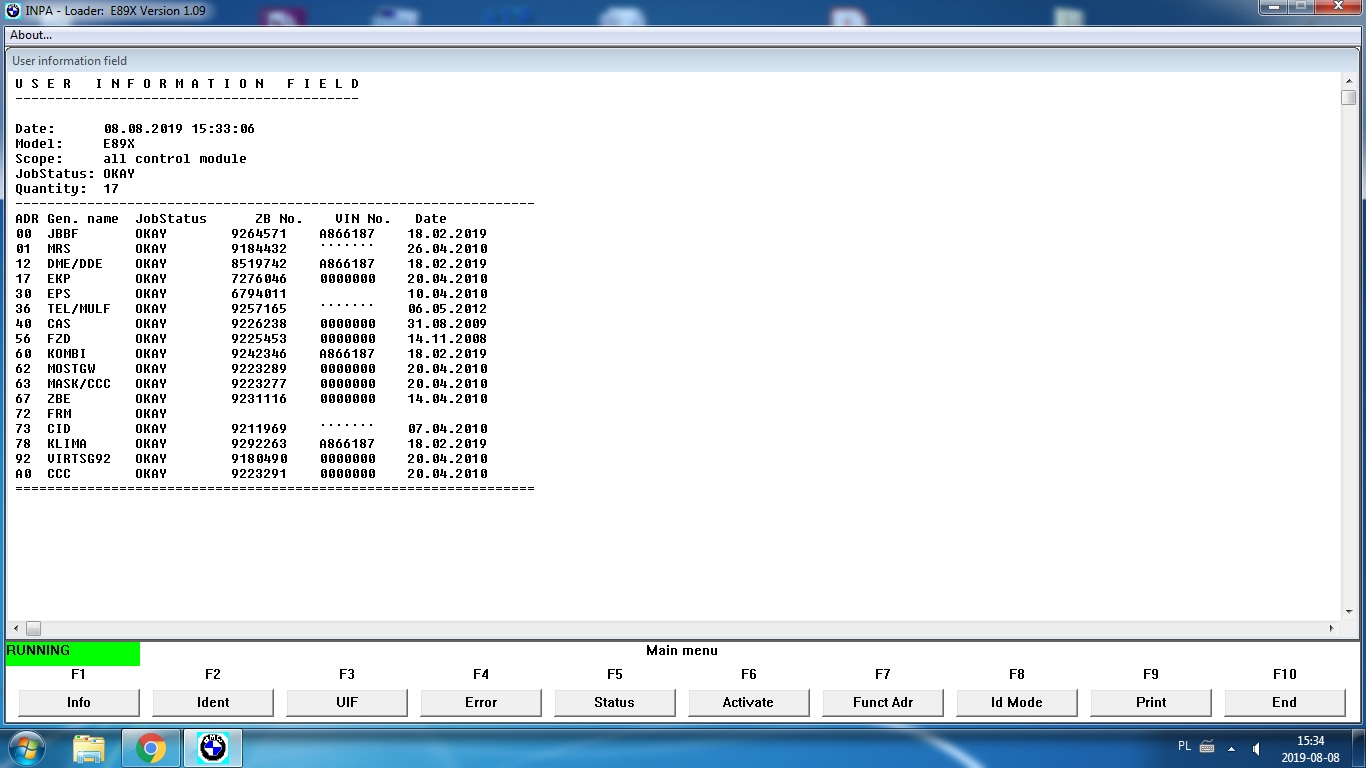This screenshot has width=1366, height=768.
Task: Click the CID module name
Action: click(x=59, y=429)
